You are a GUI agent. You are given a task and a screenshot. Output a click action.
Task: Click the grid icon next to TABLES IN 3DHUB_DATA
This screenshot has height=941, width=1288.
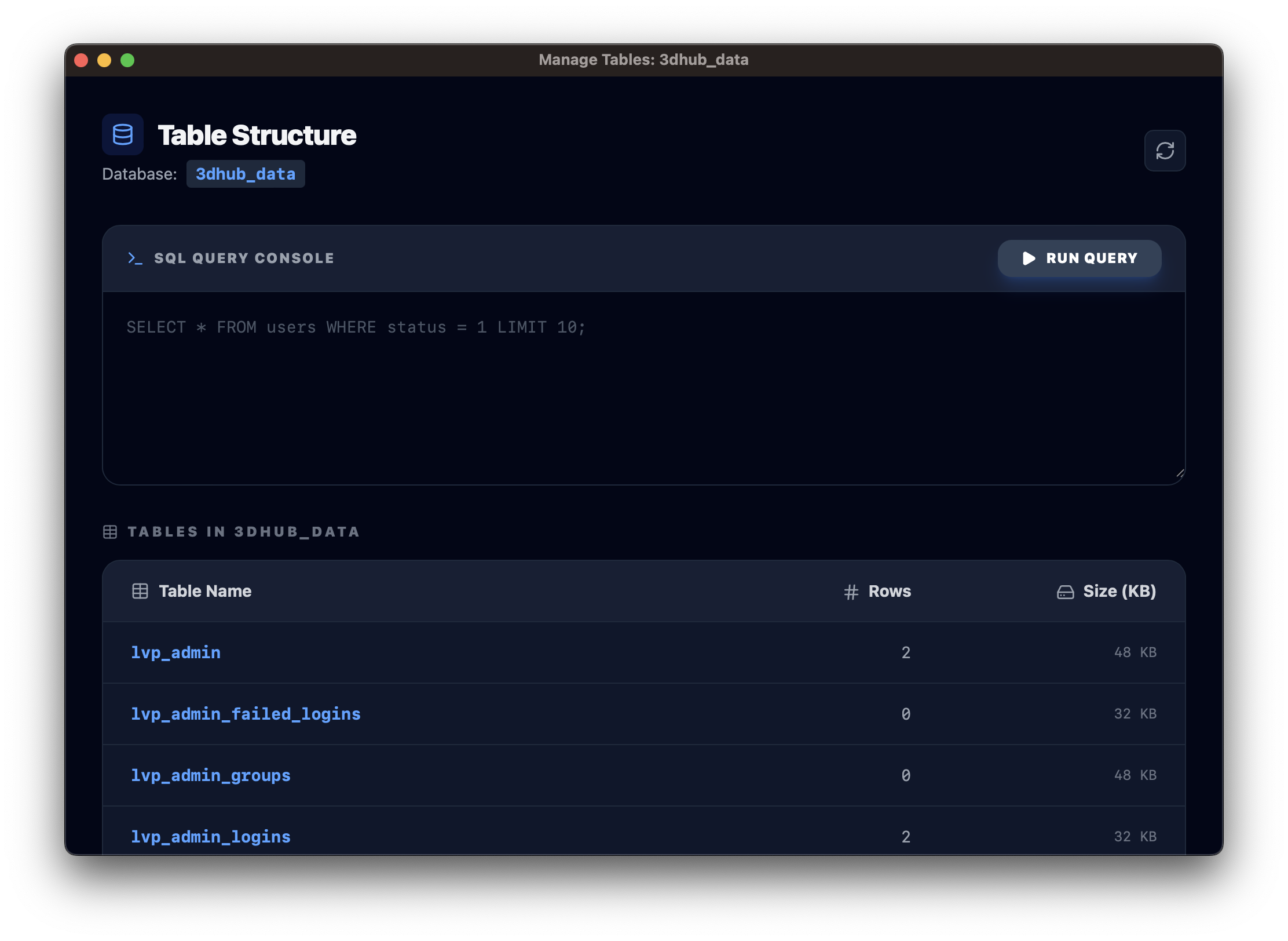[110, 531]
